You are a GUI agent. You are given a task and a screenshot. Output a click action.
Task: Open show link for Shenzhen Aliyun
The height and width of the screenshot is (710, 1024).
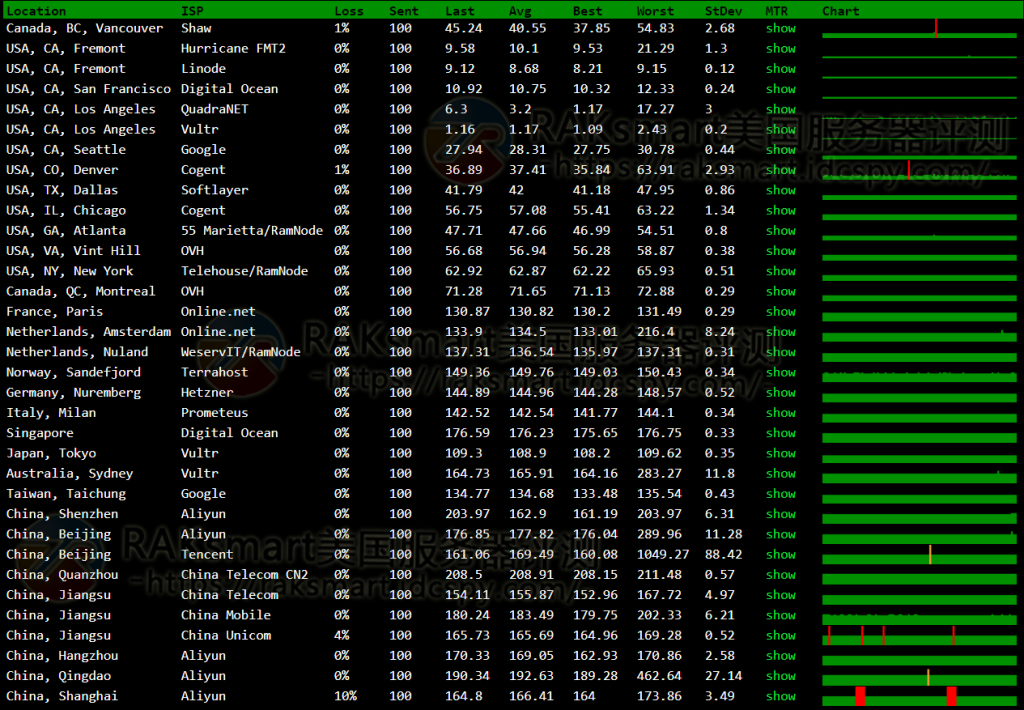(x=780, y=514)
